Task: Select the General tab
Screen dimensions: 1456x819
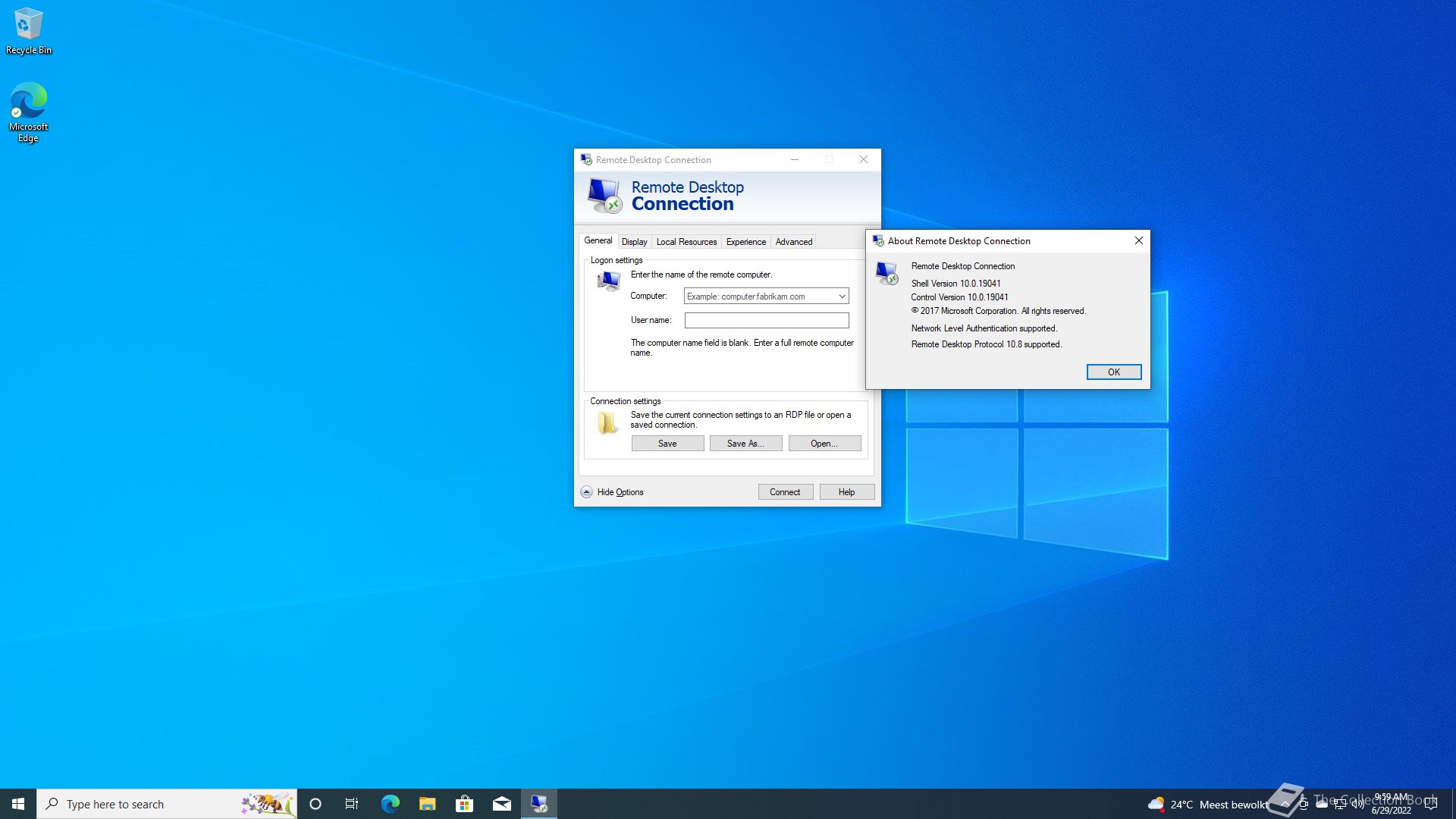Action: [598, 240]
